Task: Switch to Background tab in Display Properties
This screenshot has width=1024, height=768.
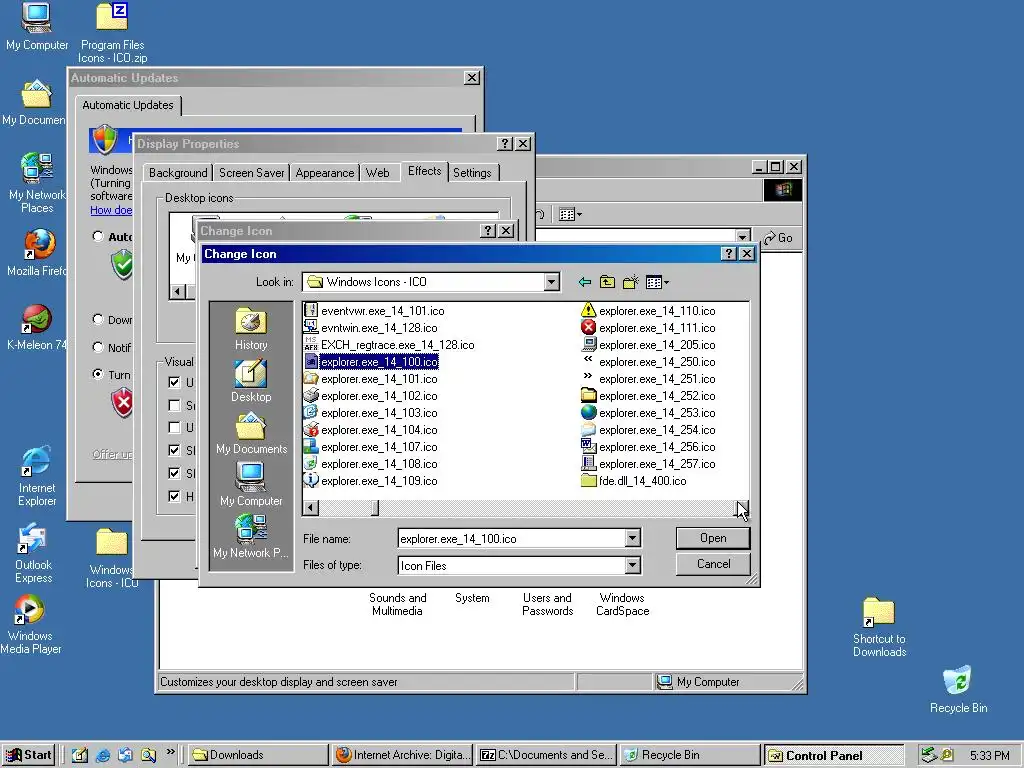Action: pyautogui.click(x=178, y=173)
